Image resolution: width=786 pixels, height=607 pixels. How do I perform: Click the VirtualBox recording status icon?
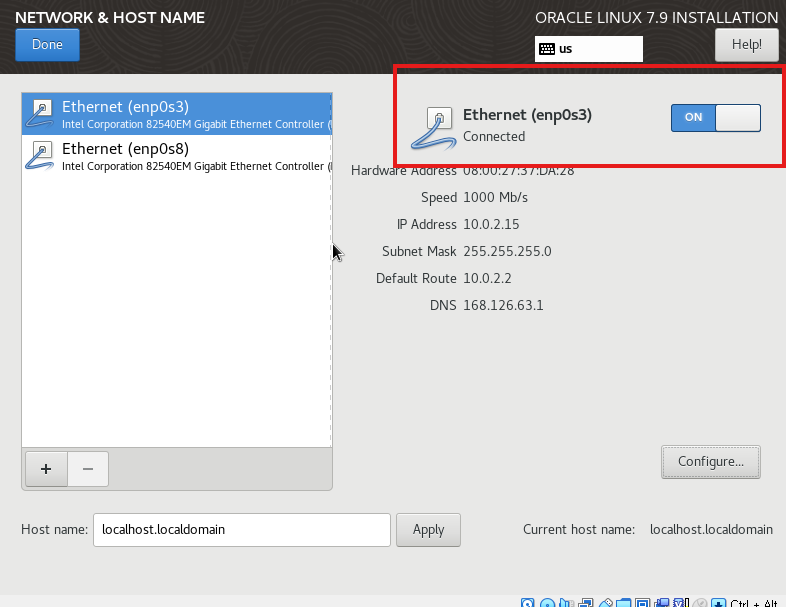[x=662, y=603]
